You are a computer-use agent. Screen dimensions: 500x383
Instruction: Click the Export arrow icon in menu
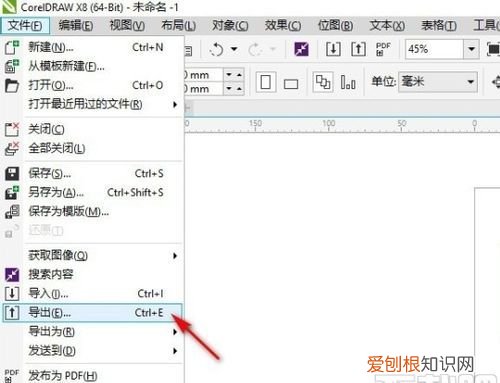[x=12, y=313]
